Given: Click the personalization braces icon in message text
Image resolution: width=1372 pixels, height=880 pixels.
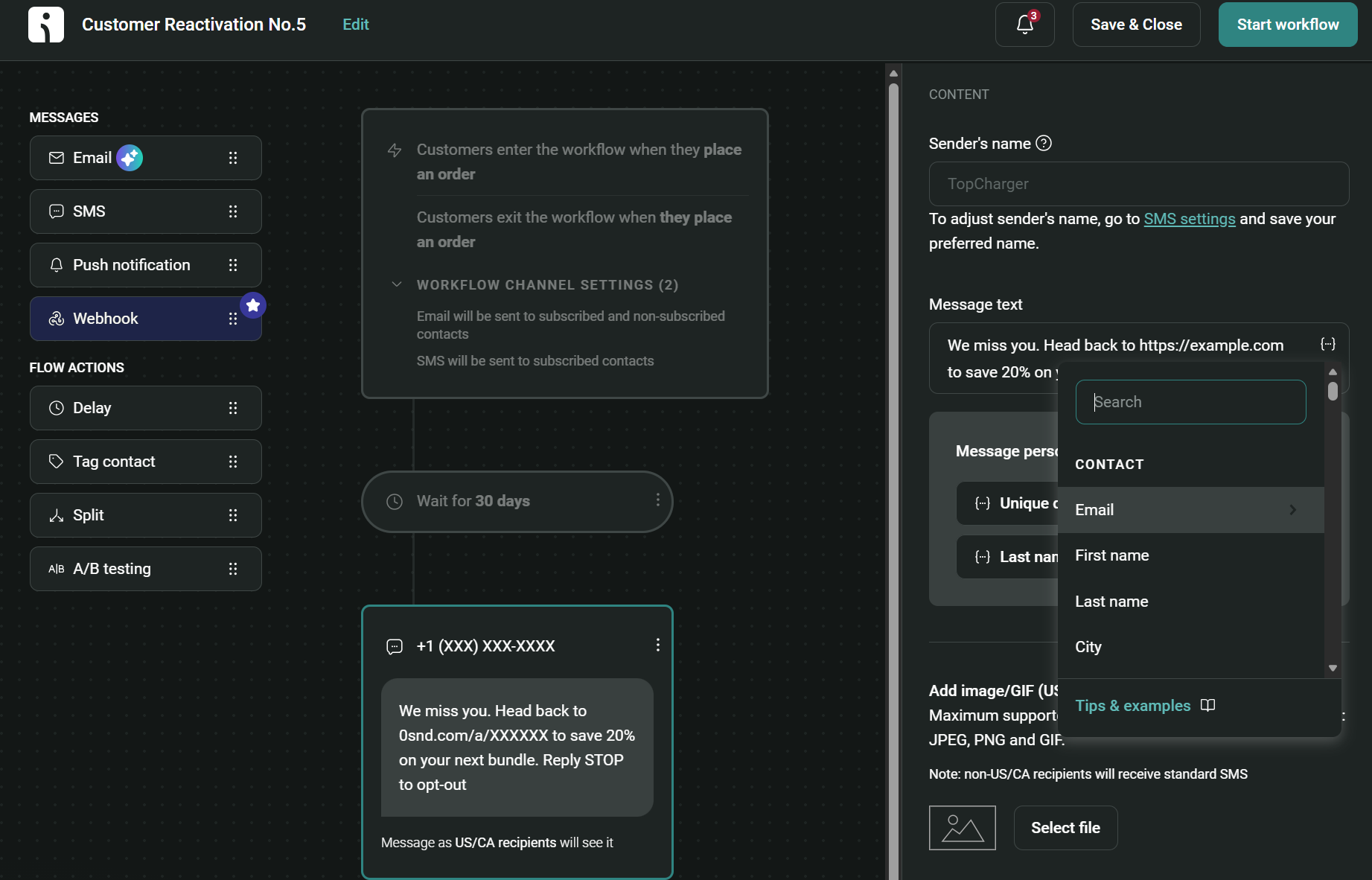Looking at the screenshot, I should [x=1328, y=344].
